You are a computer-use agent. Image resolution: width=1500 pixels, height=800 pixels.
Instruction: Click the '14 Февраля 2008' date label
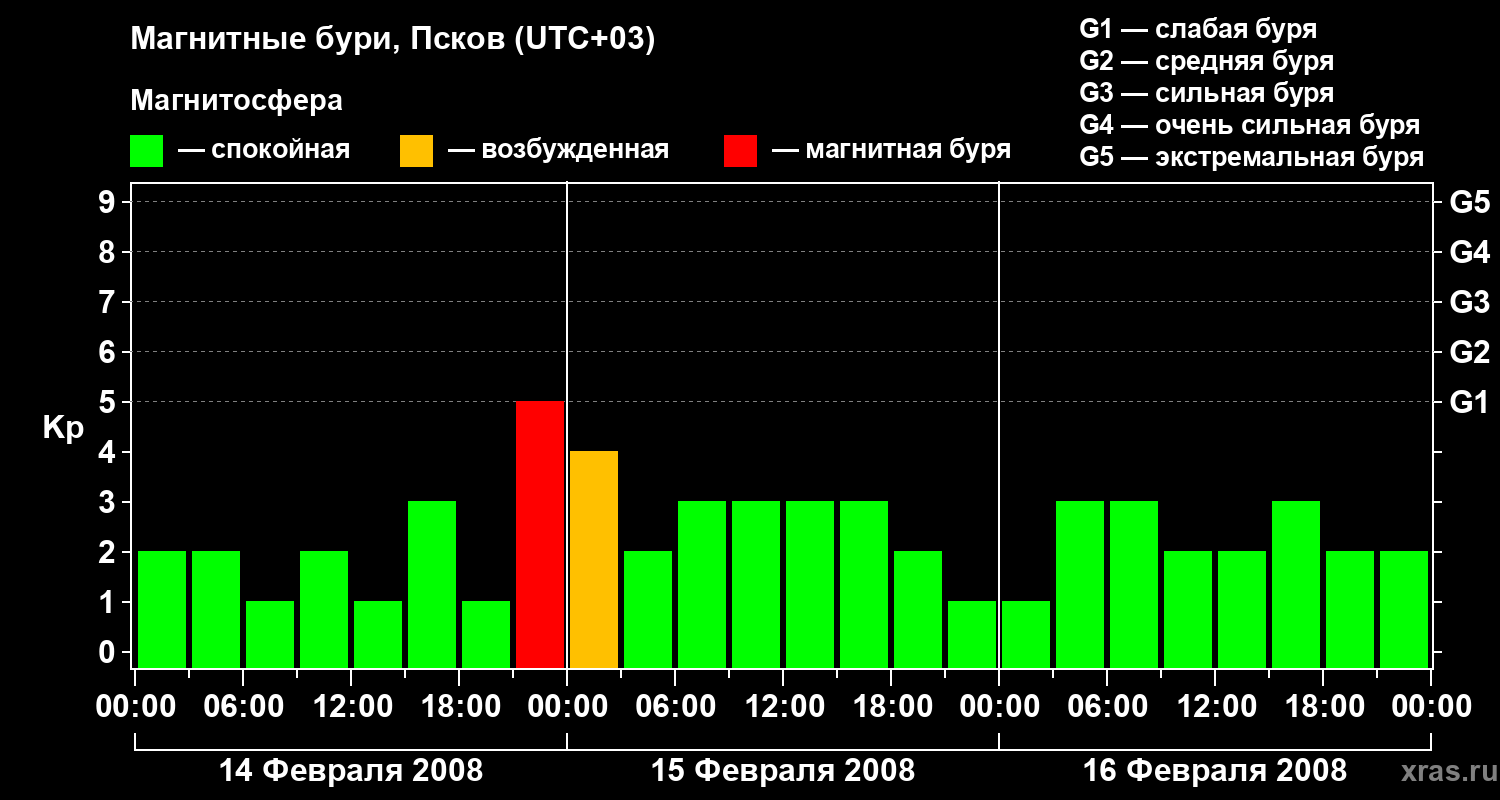[x=351, y=771]
